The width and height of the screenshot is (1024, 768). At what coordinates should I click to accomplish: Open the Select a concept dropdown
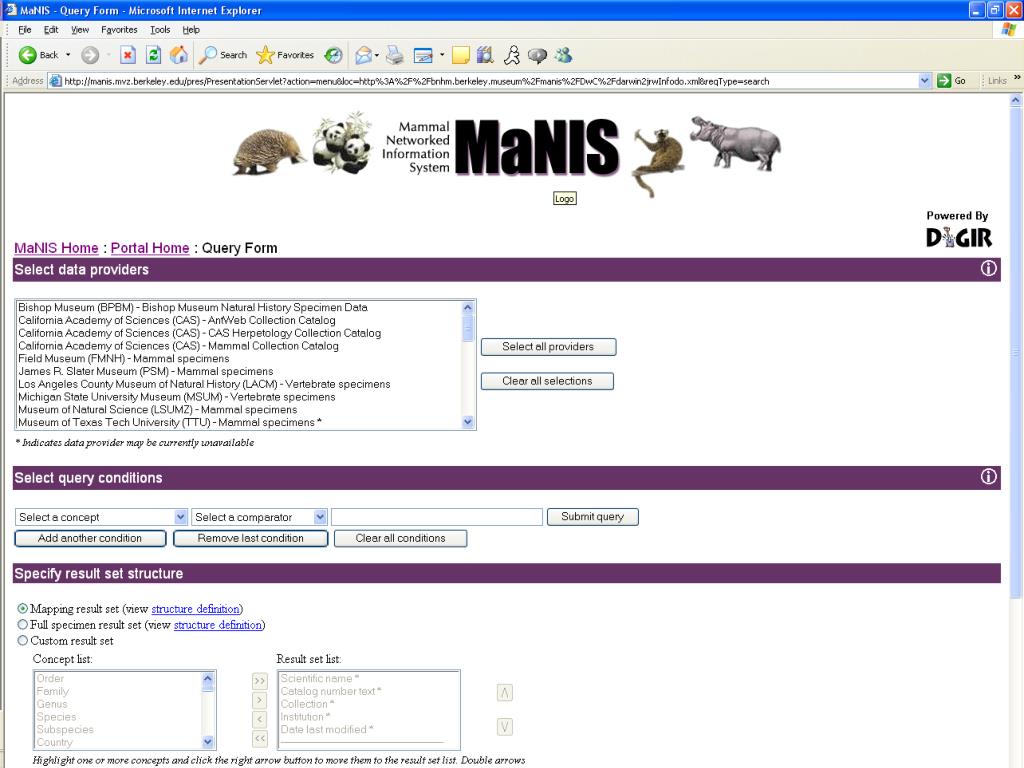coord(101,517)
